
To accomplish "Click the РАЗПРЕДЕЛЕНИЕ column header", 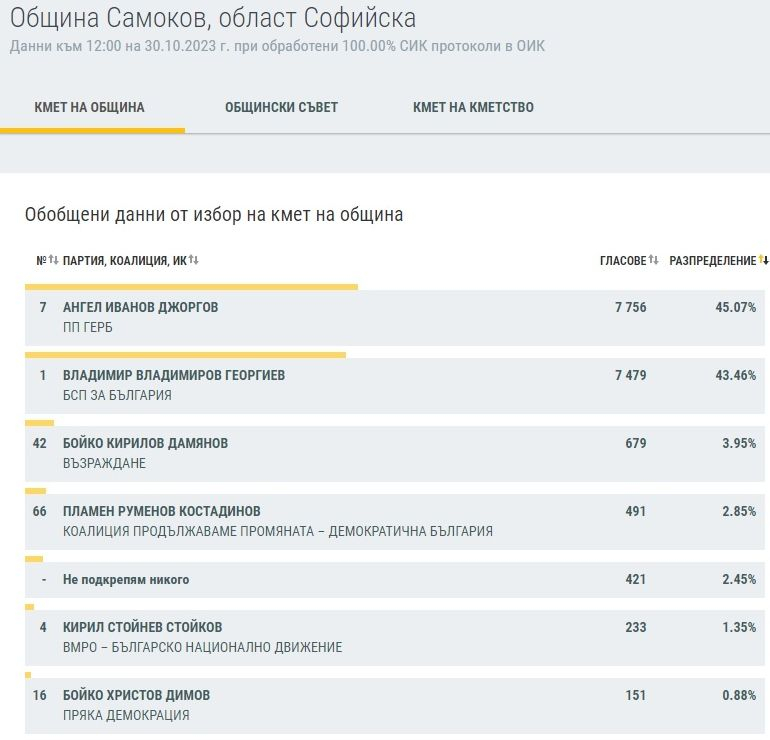I will tap(713, 261).
